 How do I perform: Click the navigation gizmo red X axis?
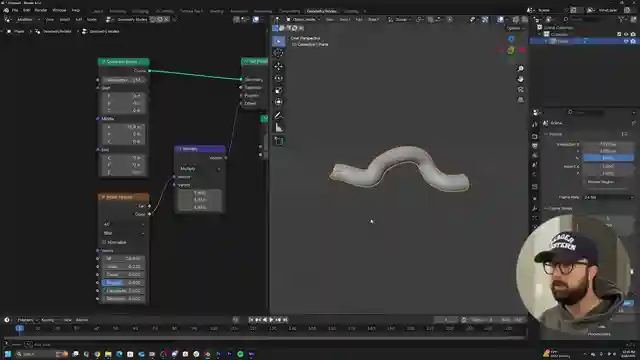click(x=521, y=50)
